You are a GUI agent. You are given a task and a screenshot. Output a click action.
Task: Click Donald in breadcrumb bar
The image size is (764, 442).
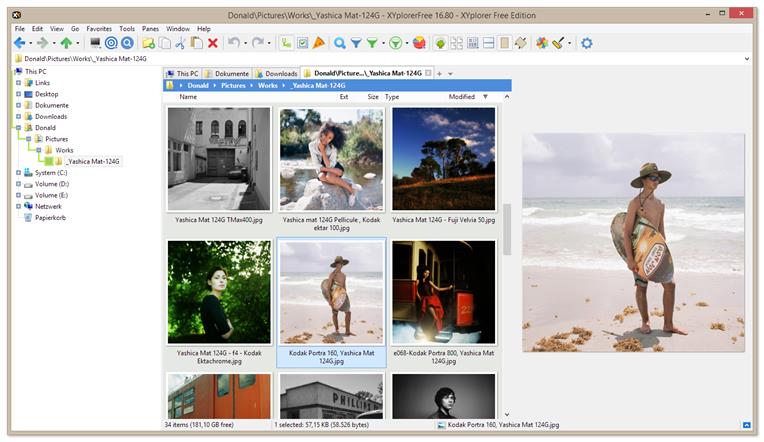pyautogui.click(x=198, y=85)
